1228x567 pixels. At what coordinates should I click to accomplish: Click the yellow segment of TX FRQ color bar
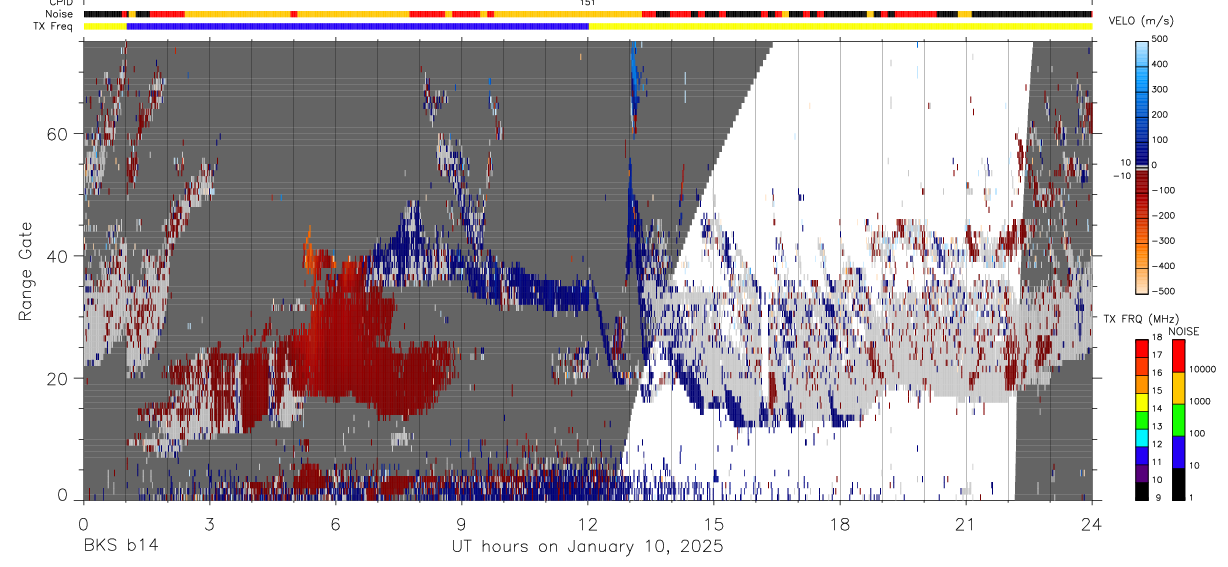1141,402
